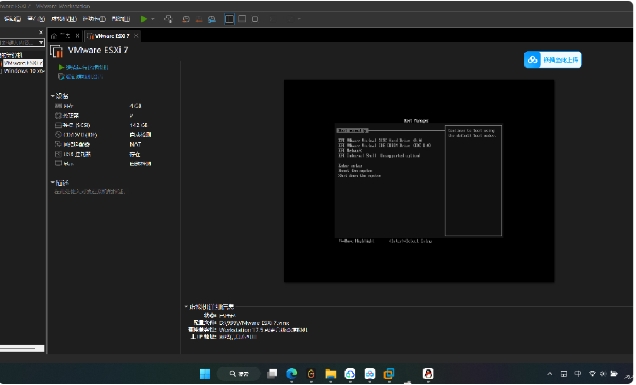Toggle the full screen mode button
The height and width of the screenshot is (385, 636).
255,19
